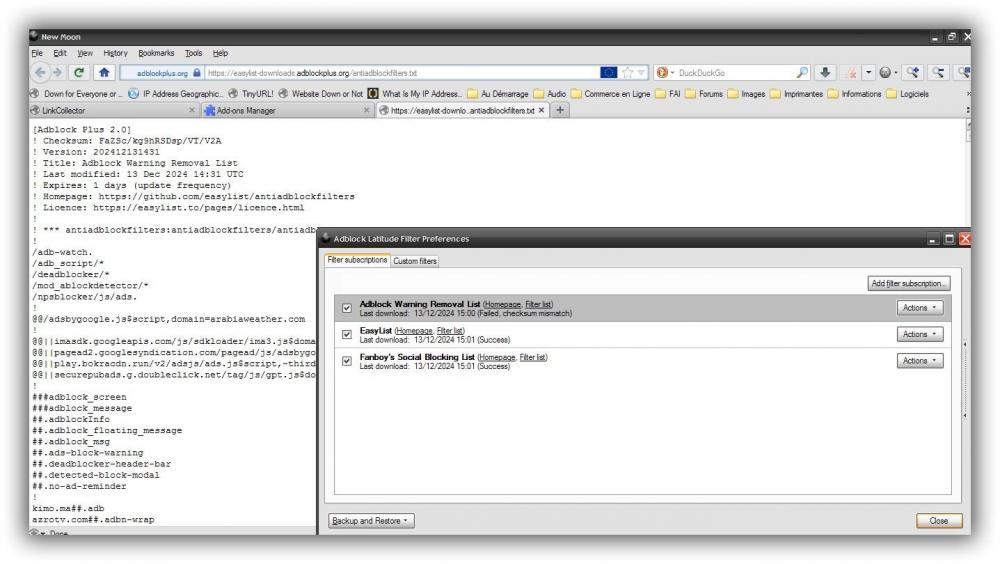Open Actions dropdown for Adblock Warning Removal List
This screenshot has width=1000, height=564.
pos(919,308)
